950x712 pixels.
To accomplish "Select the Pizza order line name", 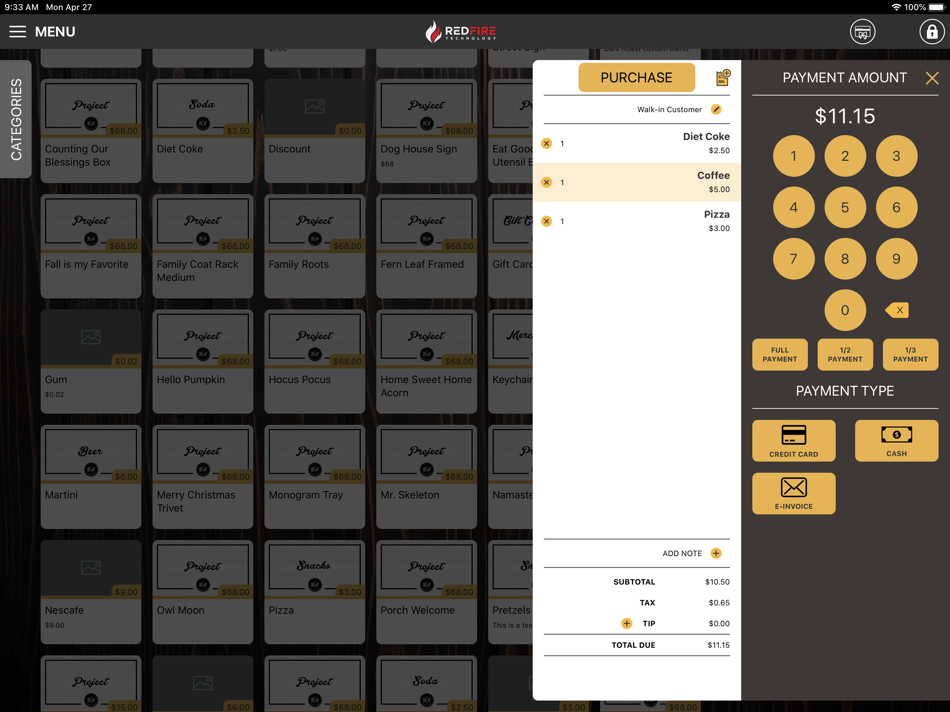I will tap(717, 215).
